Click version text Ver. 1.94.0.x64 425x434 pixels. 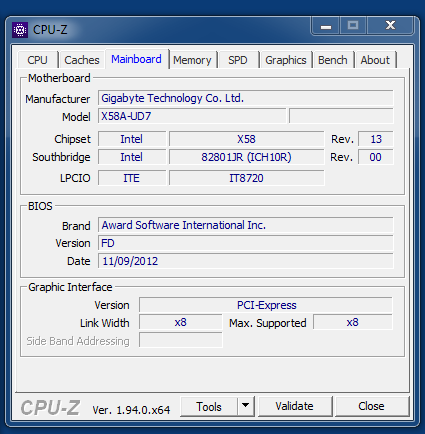pyautogui.click(x=131, y=410)
